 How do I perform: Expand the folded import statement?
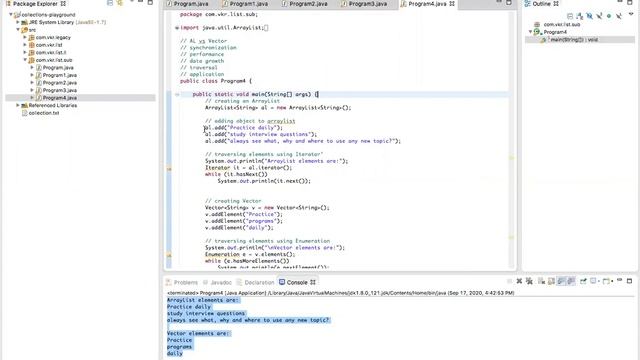tap(177, 28)
